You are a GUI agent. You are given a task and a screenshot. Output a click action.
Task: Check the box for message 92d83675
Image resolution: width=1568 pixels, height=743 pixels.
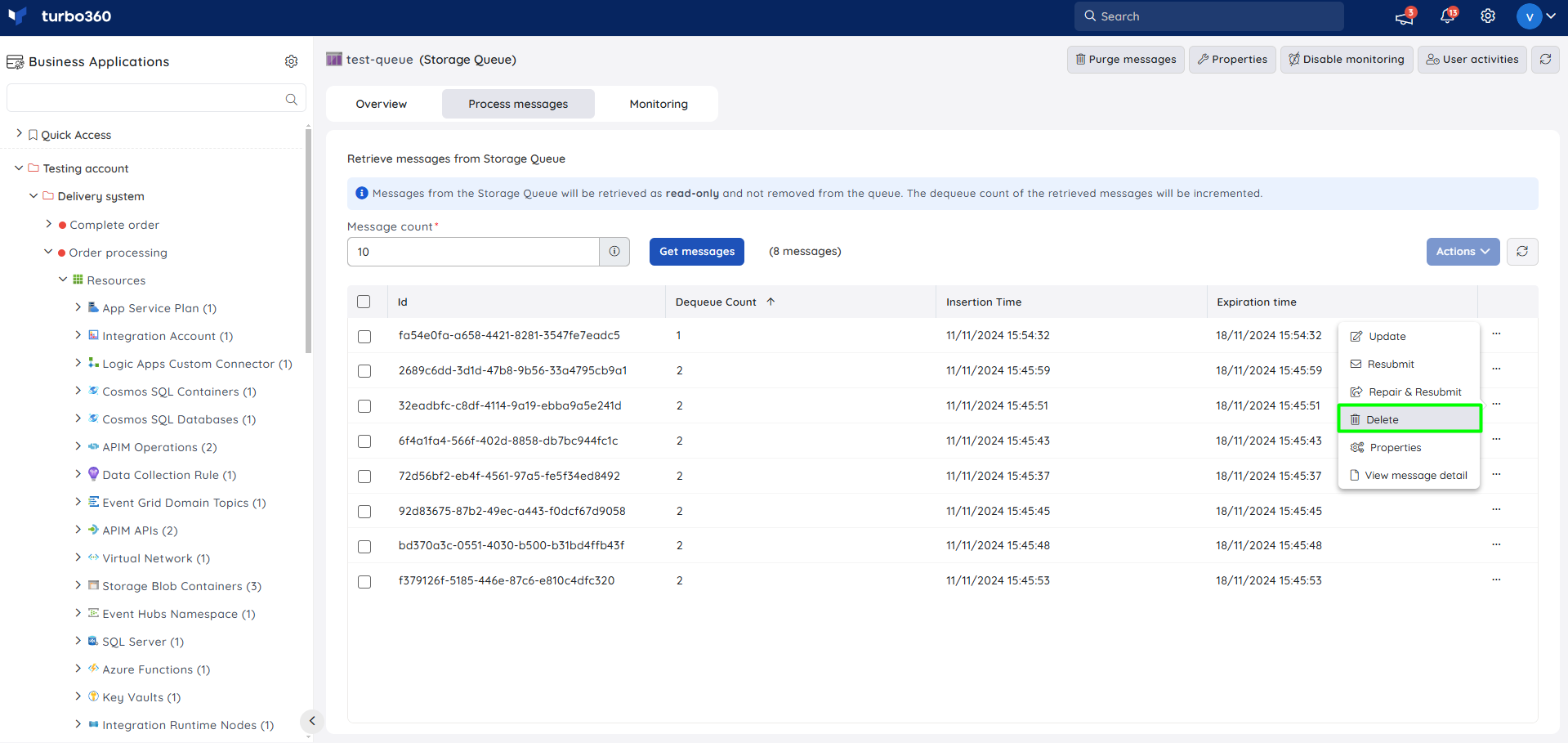coord(364,512)
